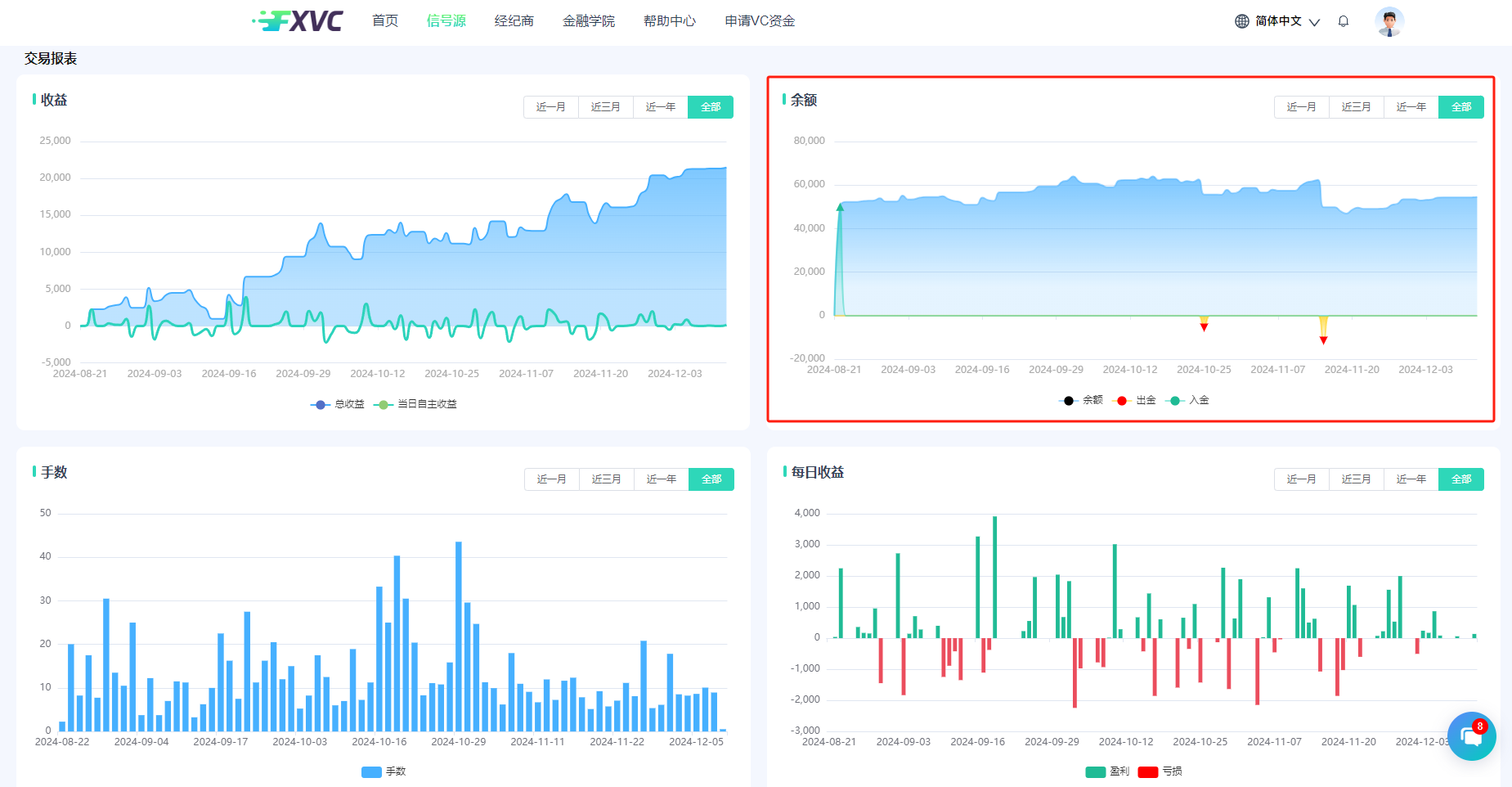Click the green 入金 deposit marker
This screenshot has height=787, width=1512.
tap(840, 208)
